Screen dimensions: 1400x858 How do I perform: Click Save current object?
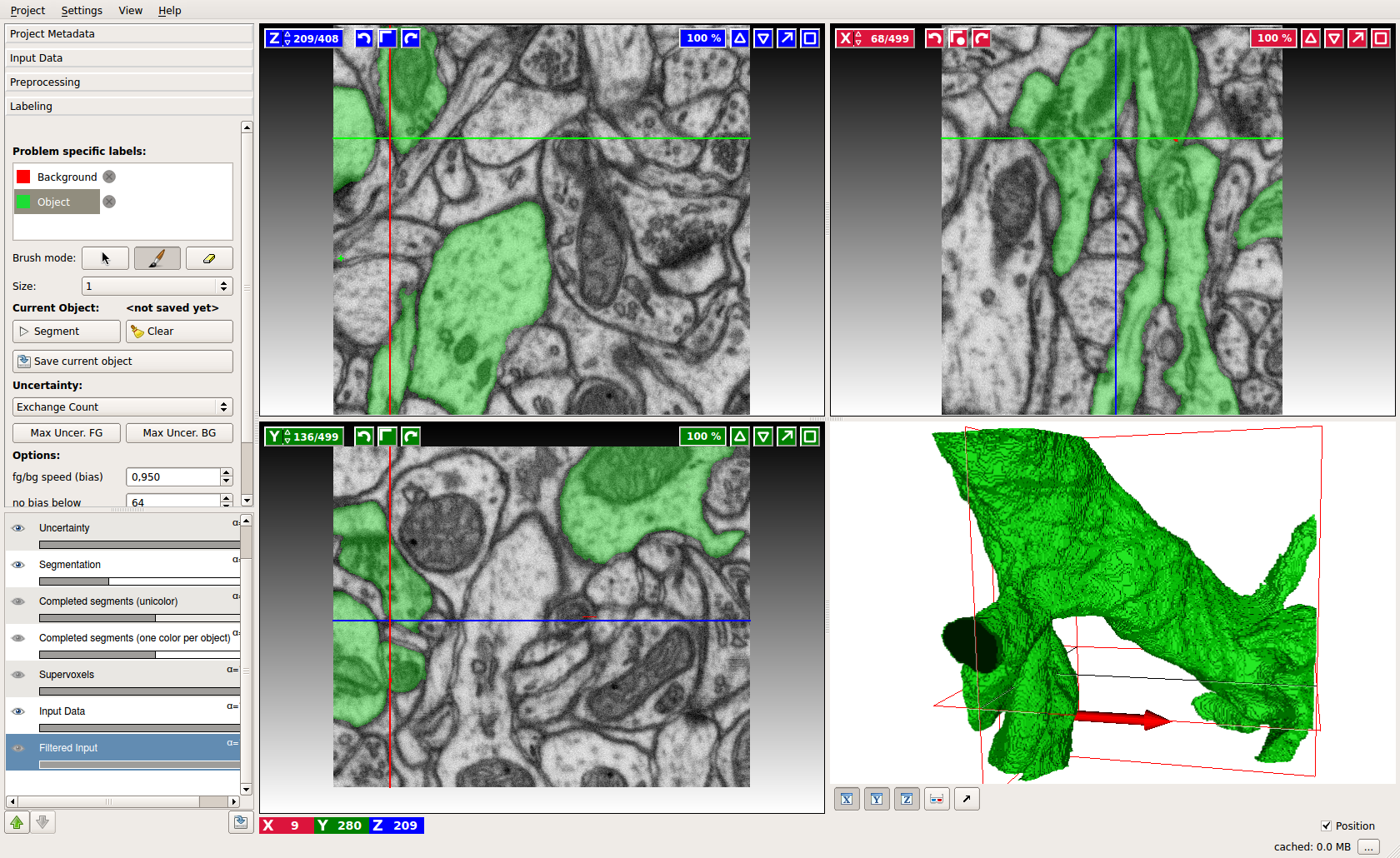122,361
